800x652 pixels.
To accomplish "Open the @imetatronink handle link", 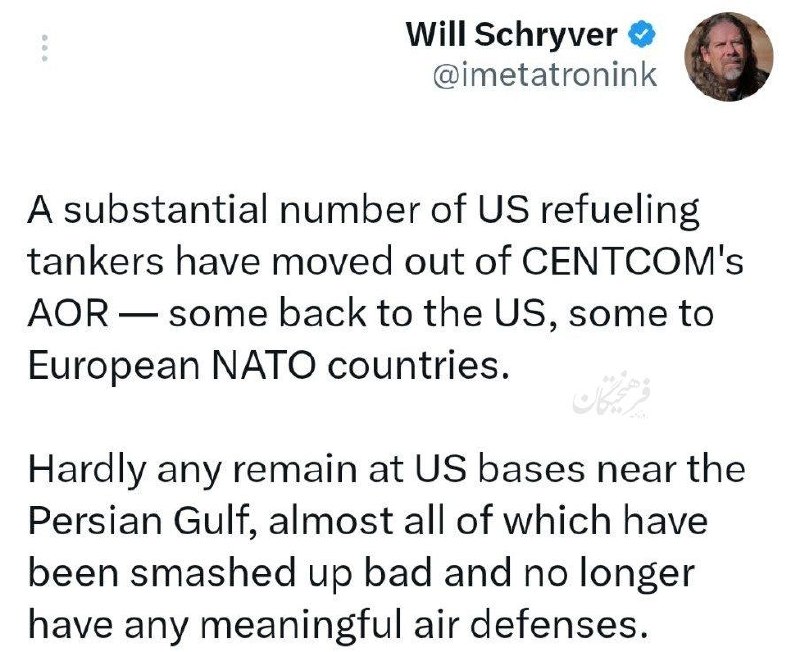I will (x=544, y=75).
